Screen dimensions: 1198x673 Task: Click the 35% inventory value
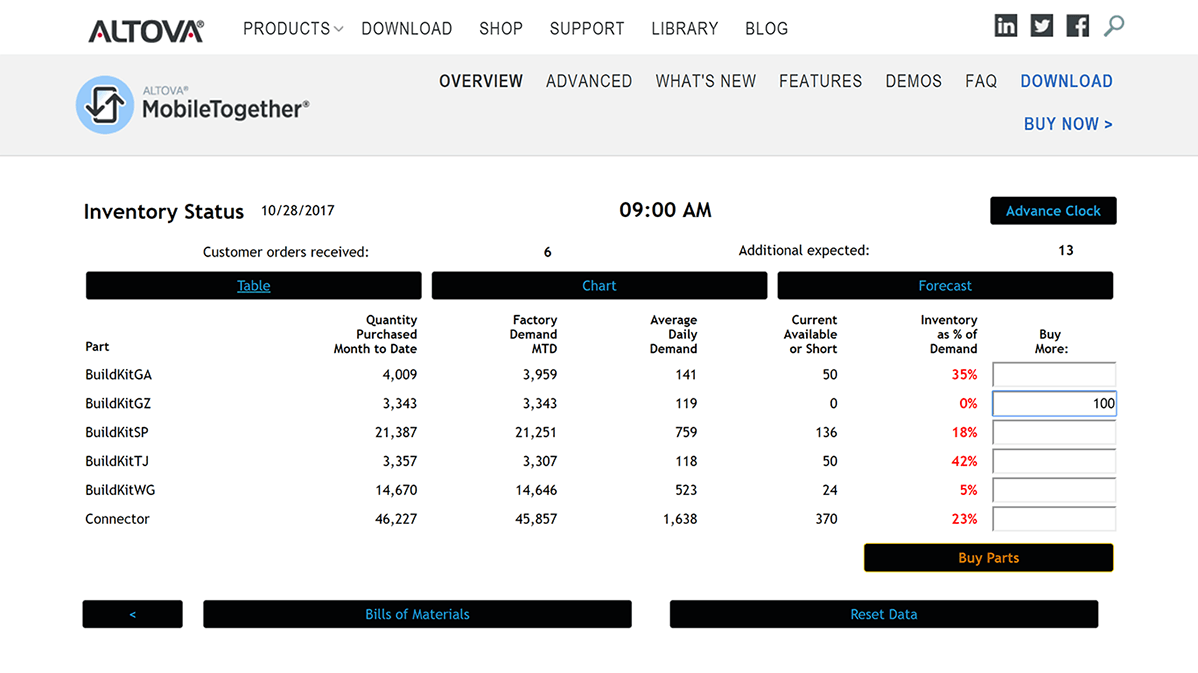pyautogui.click(x=964, y=374)
